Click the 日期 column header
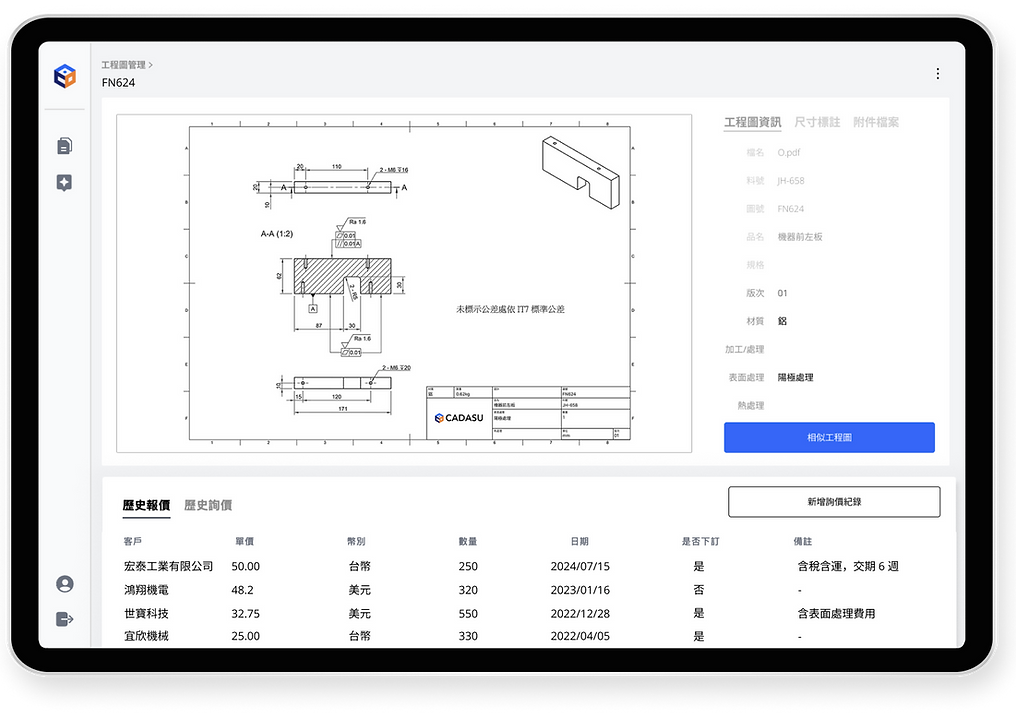This screenshot has height=718, width=1016. (x=579, y=541)
